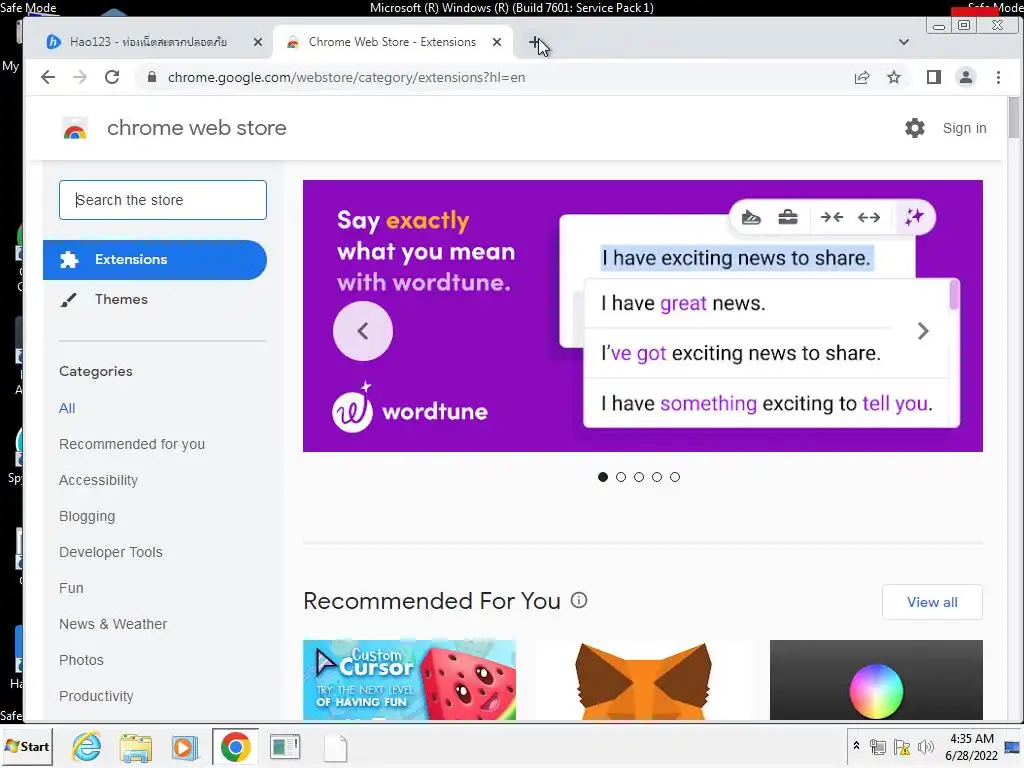The width and height of the screenshot is (1024, 768).
Task: Click the network tray icon
Action: click(878, 747)
